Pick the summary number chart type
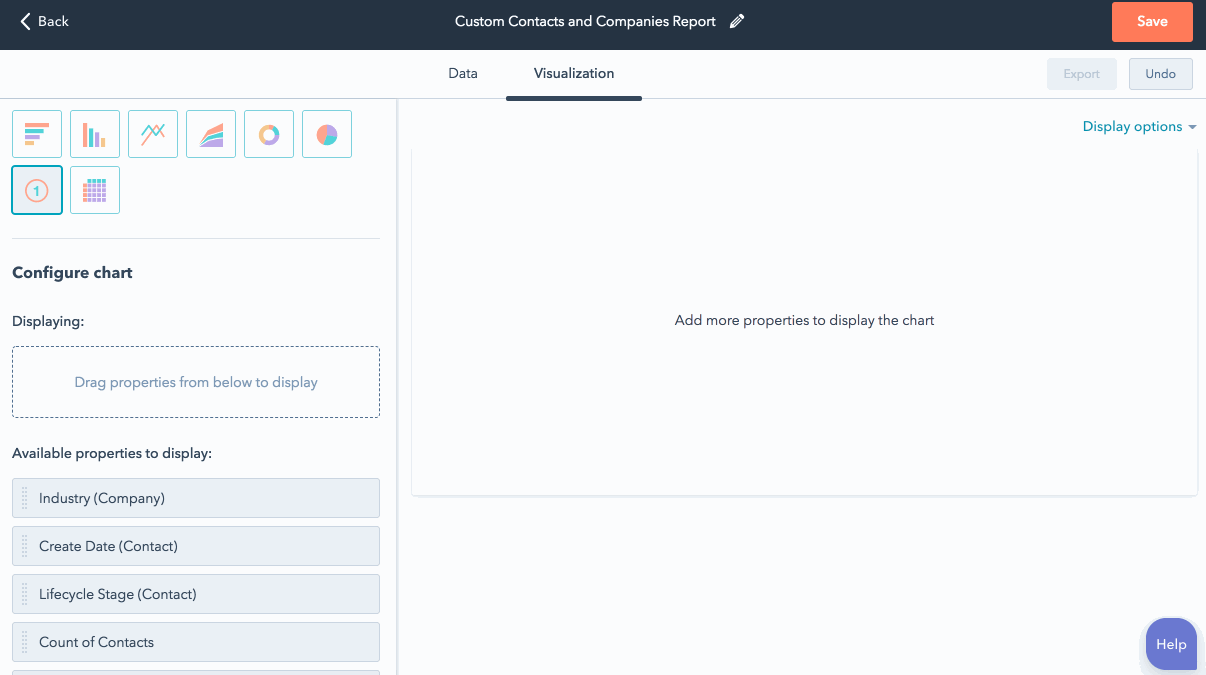 [x=37, y=190]
